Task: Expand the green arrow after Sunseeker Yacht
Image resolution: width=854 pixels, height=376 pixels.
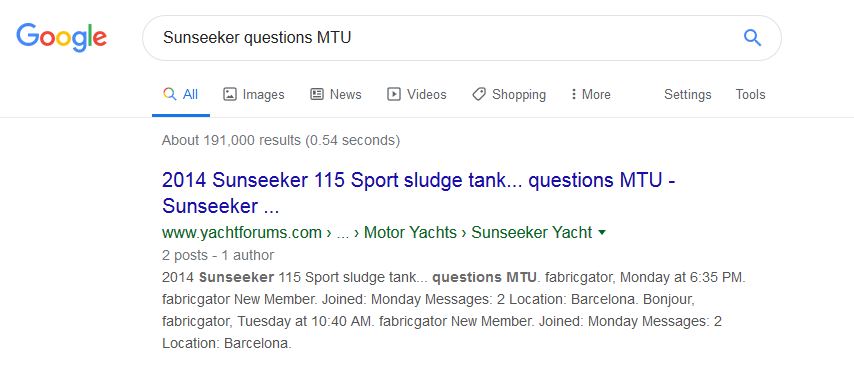Action: (x=602, y=233)
